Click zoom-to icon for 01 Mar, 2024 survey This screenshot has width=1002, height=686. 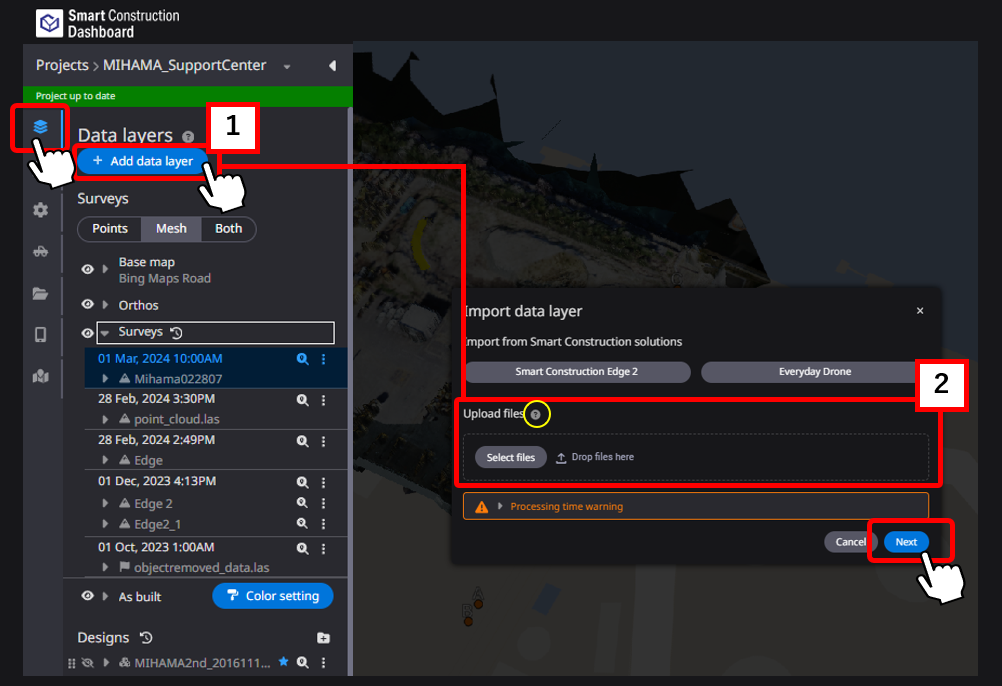click(302, 359)
